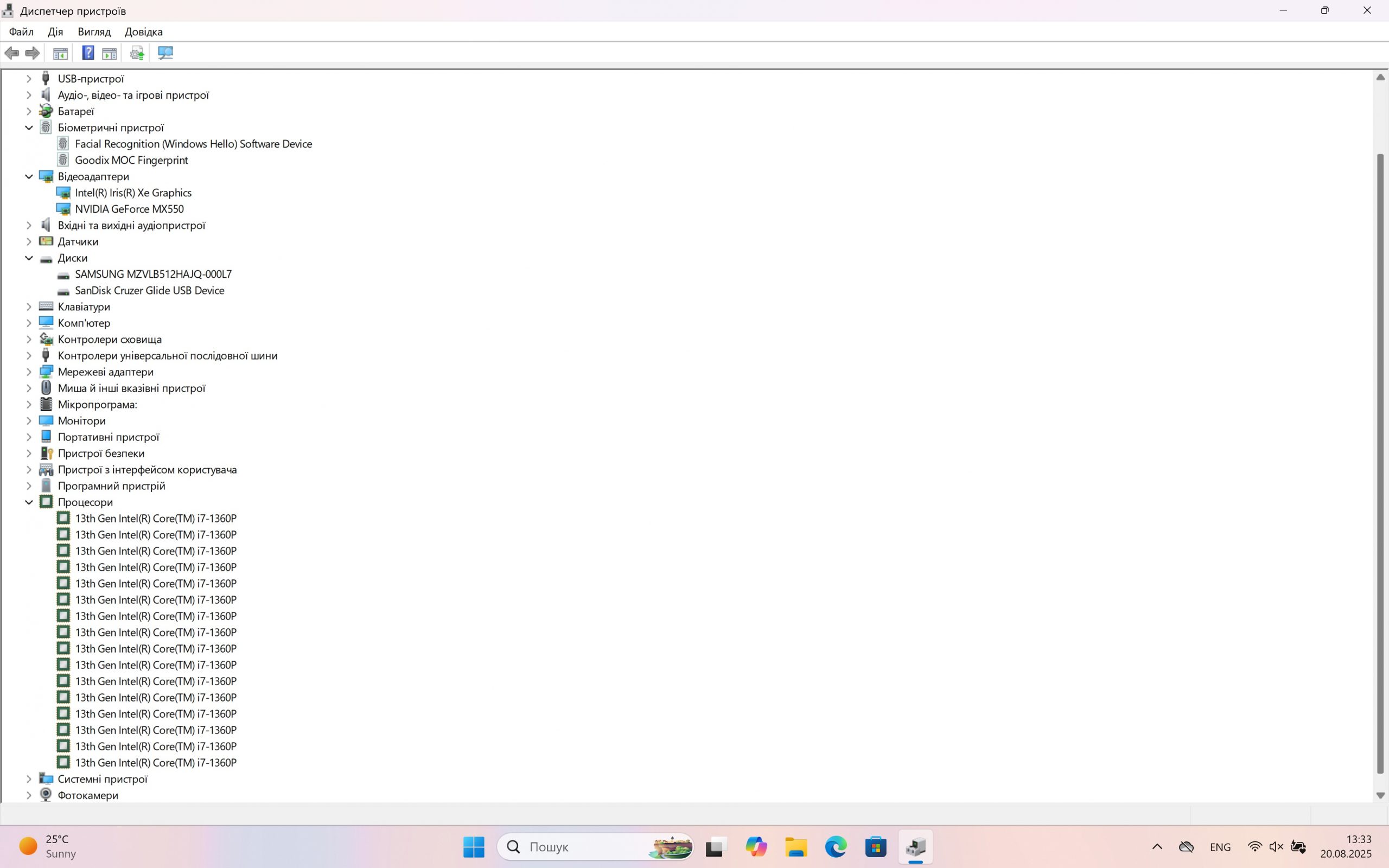1389x868 pixels.
Task: Open Microsoft Store from the taskbar
Action: tap(876, 847)
